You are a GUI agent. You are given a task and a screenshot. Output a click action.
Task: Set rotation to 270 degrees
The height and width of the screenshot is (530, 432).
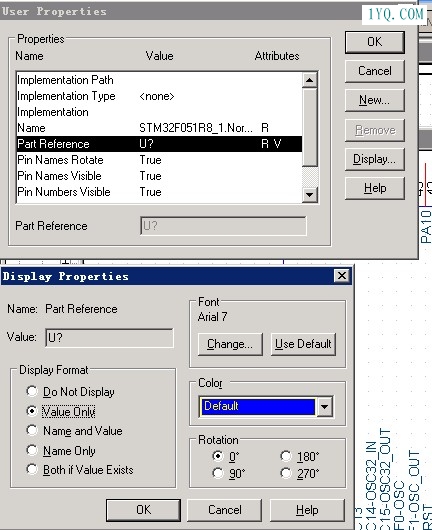286,473
